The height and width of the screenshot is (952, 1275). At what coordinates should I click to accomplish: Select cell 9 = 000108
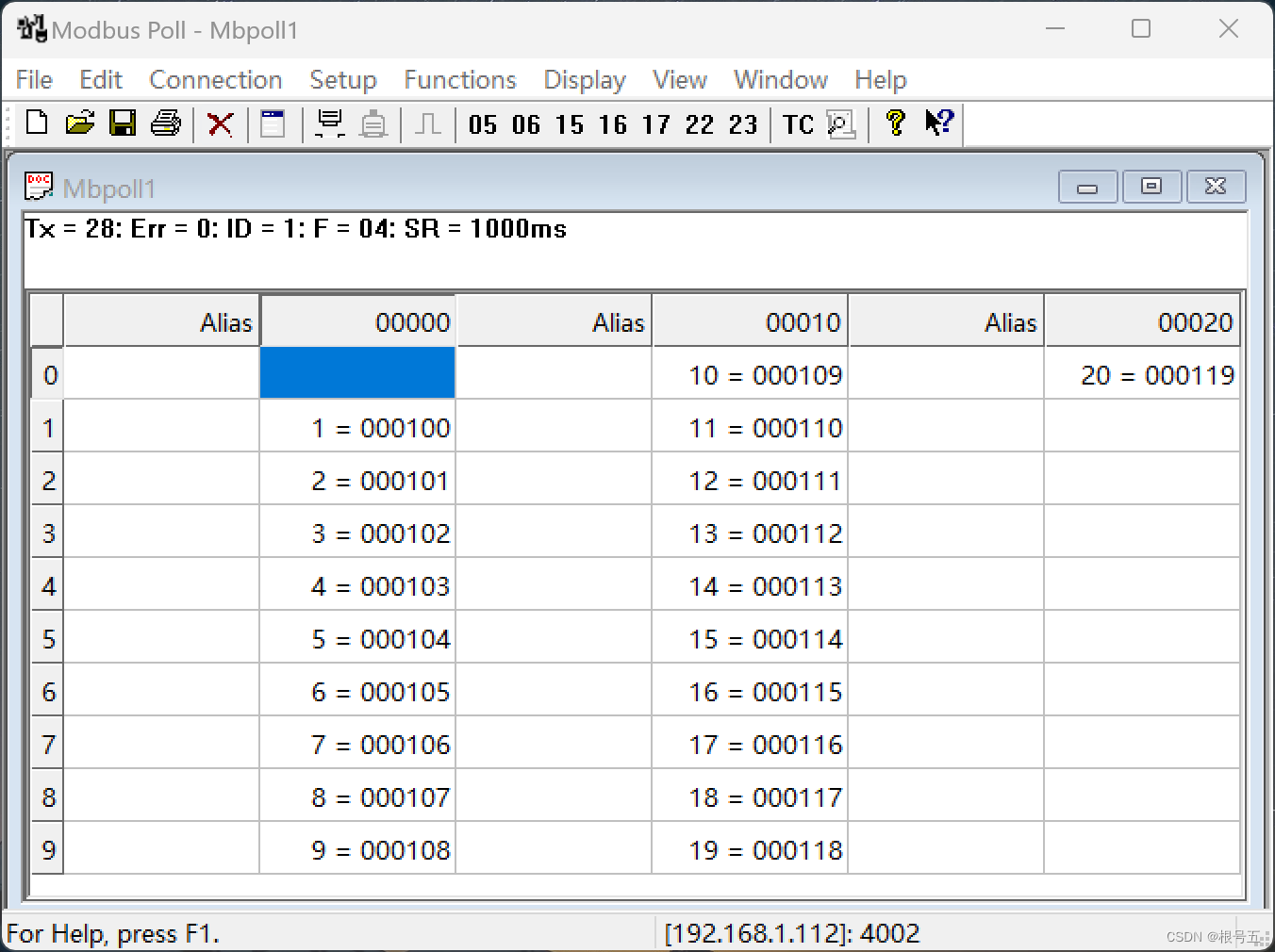click(x=357, y=849)
